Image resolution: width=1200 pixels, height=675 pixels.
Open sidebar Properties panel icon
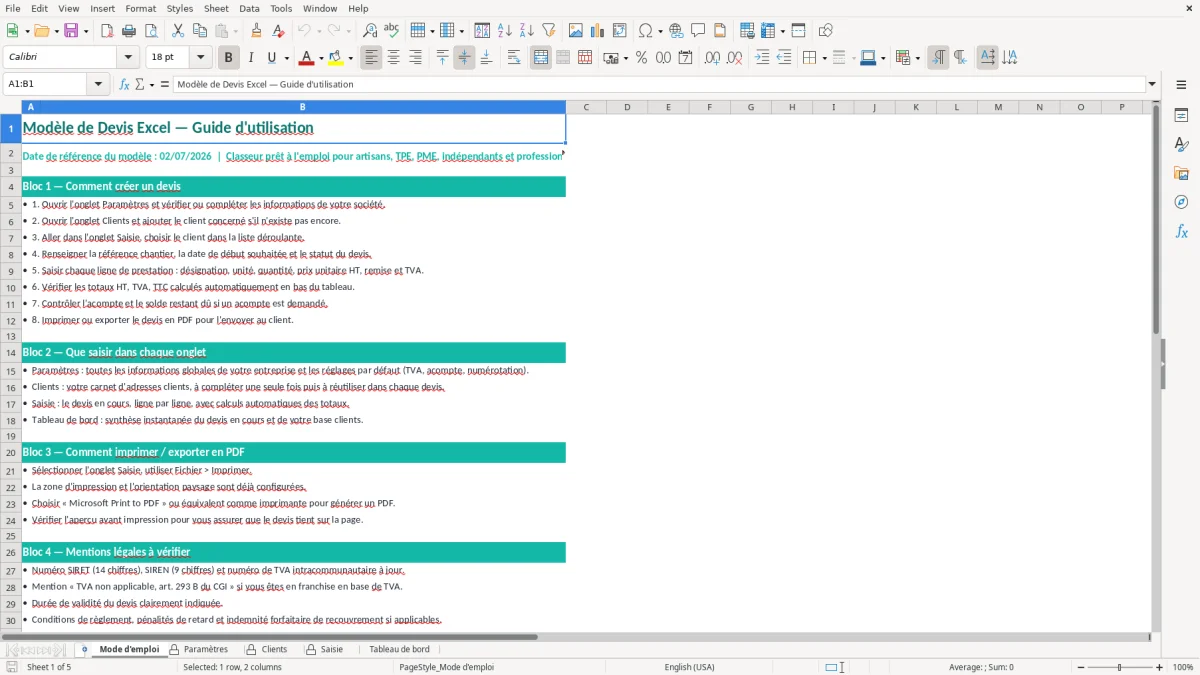1181,116
